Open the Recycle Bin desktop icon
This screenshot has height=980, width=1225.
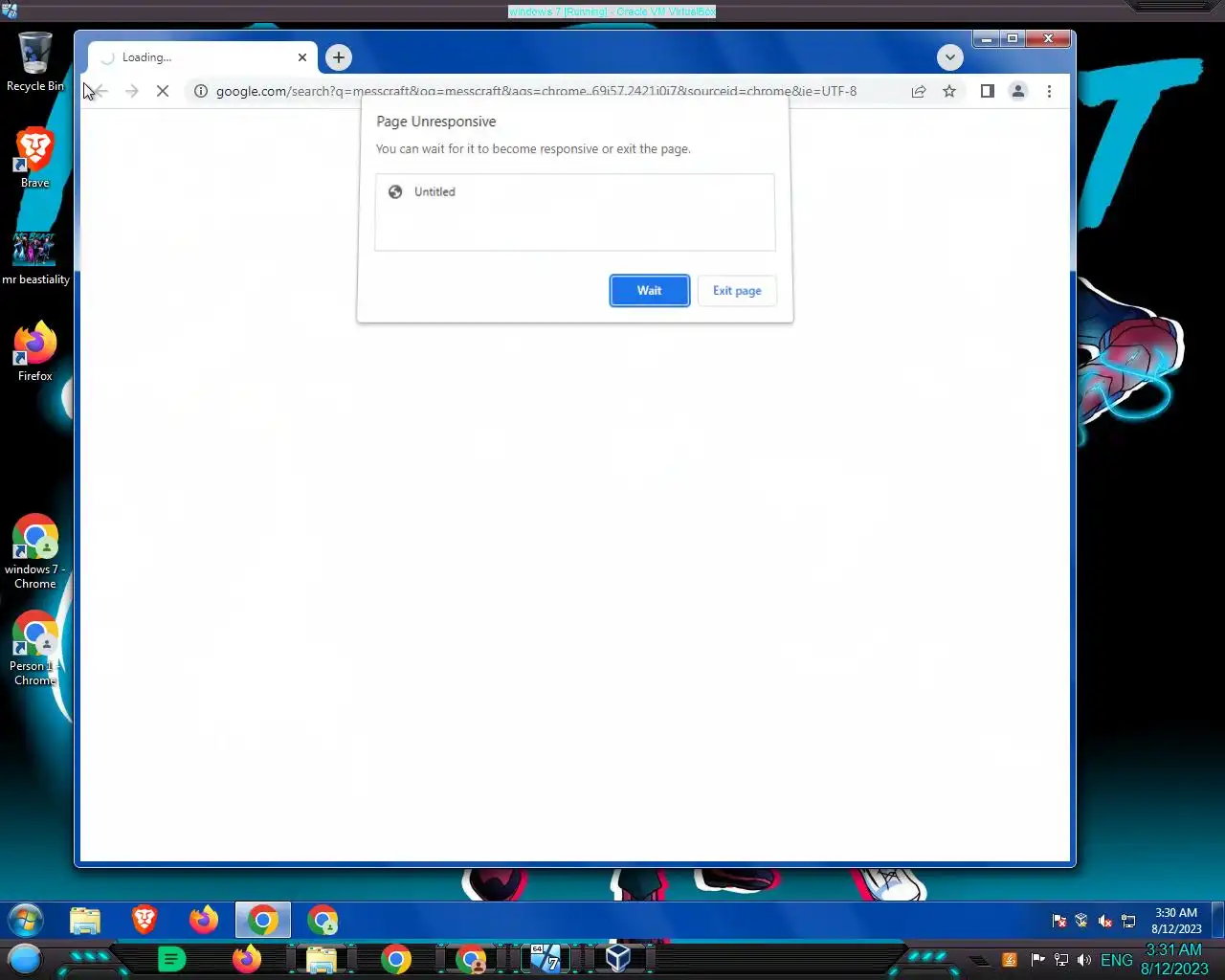pos(35,62)
